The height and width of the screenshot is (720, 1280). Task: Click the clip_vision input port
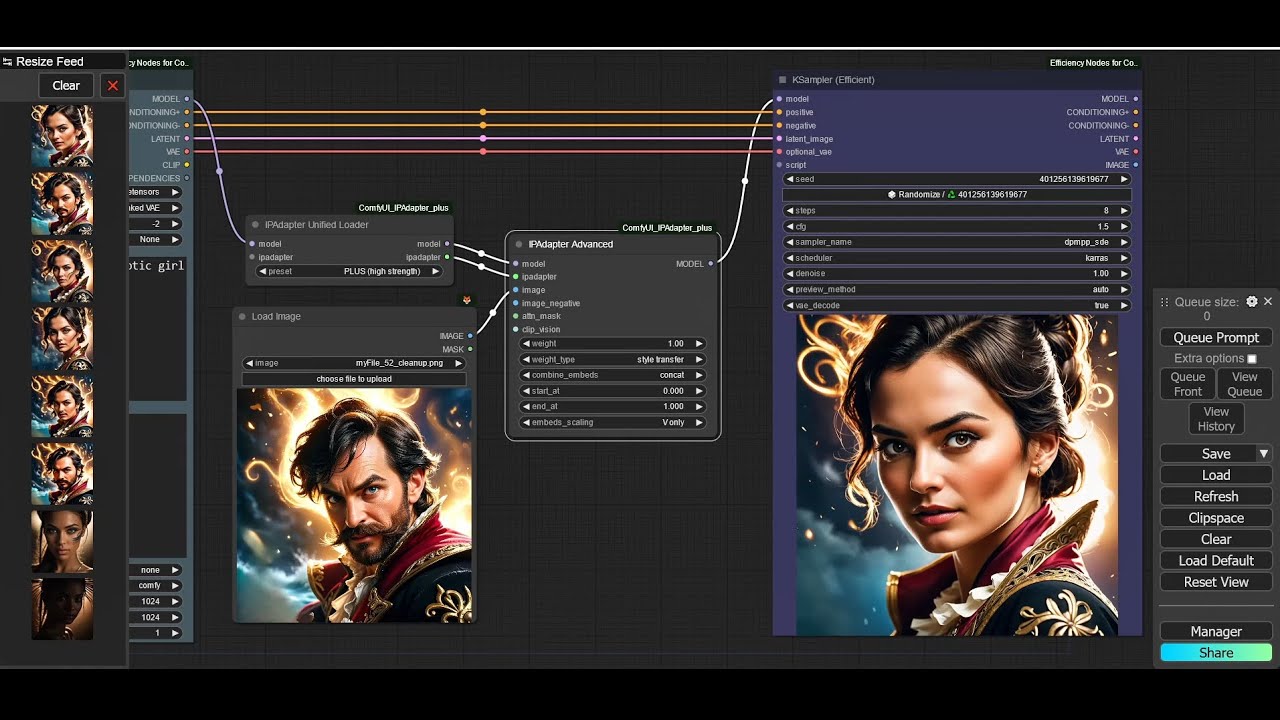click(x=515, y=329)
